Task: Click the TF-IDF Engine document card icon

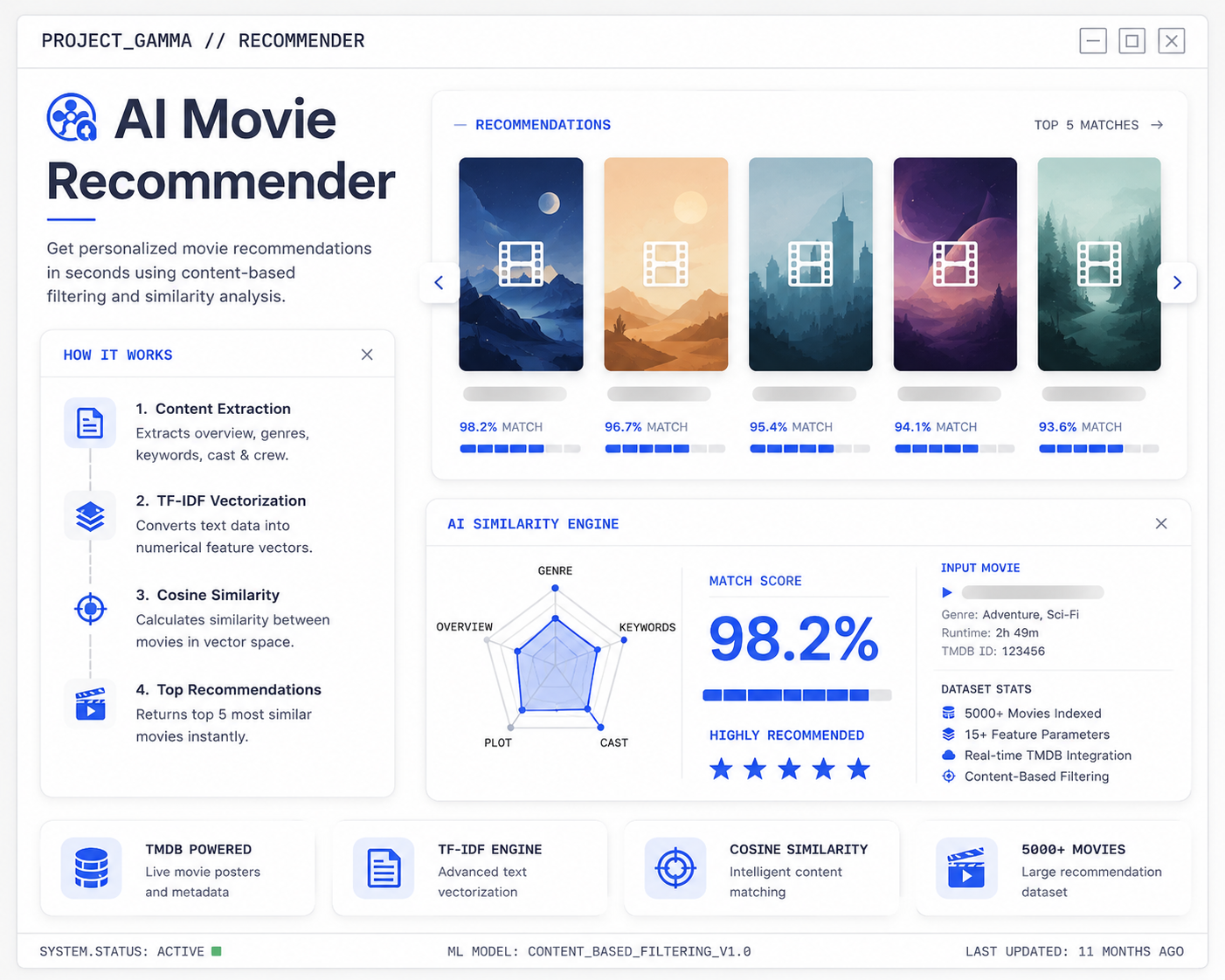Action: (384, 868)
